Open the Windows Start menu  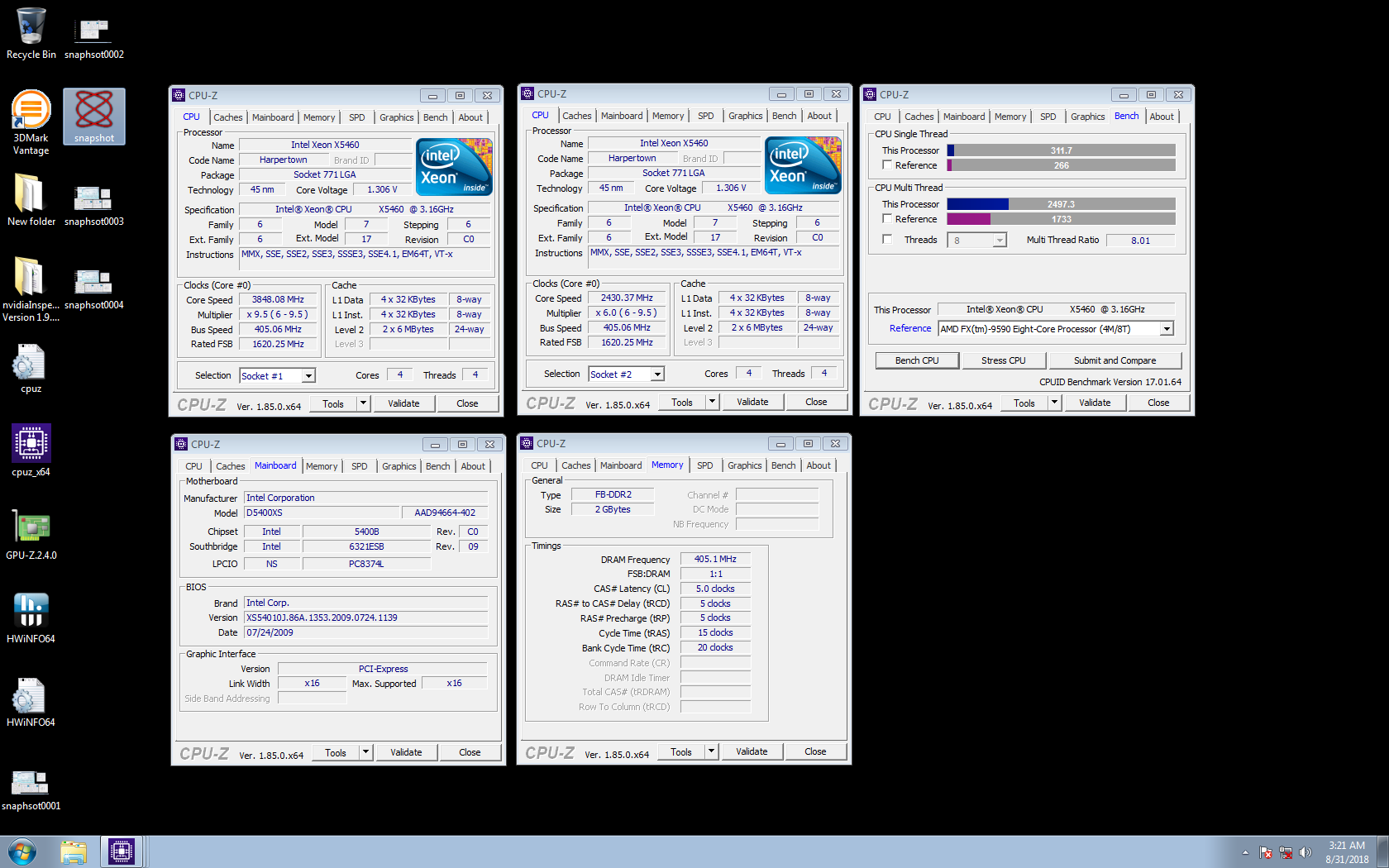[22, 851]
